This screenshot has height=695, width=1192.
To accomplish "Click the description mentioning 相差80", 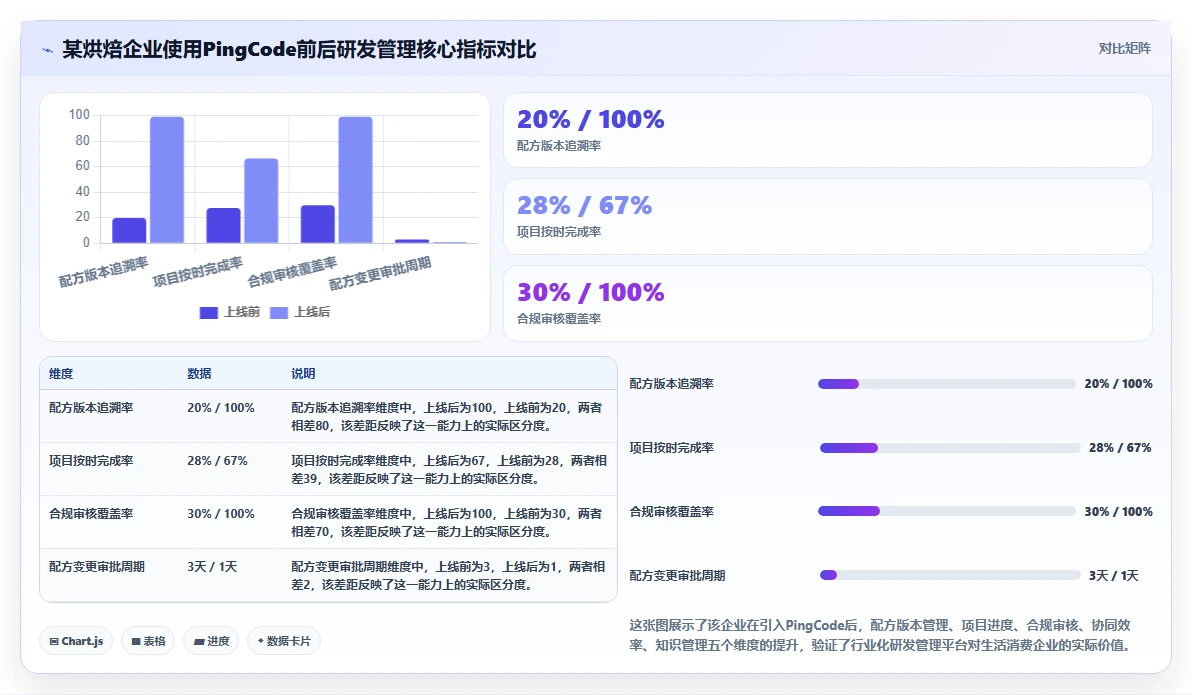I will tap(447, 417).
